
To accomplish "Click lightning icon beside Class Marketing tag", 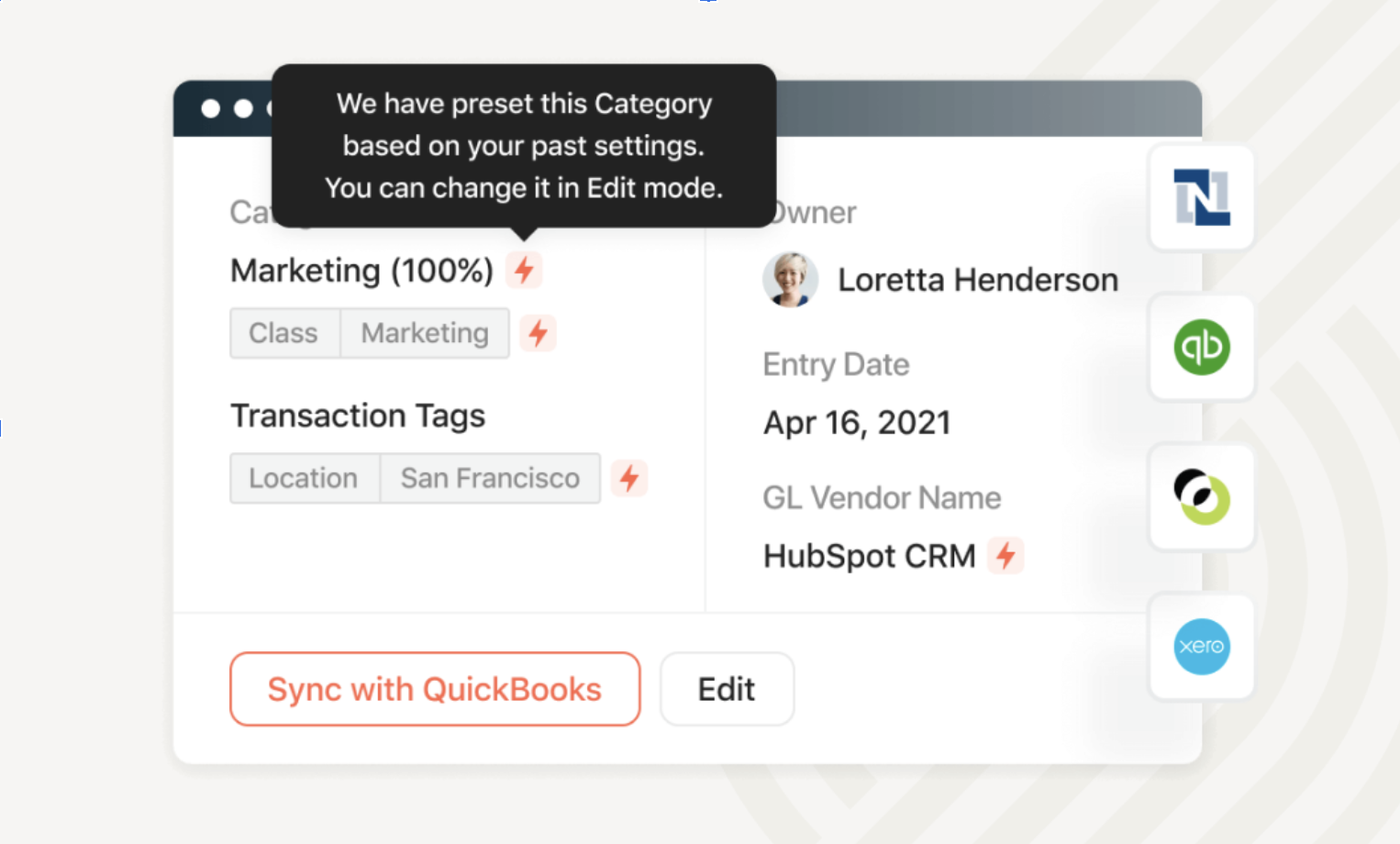I will click(x=539, y=333).
